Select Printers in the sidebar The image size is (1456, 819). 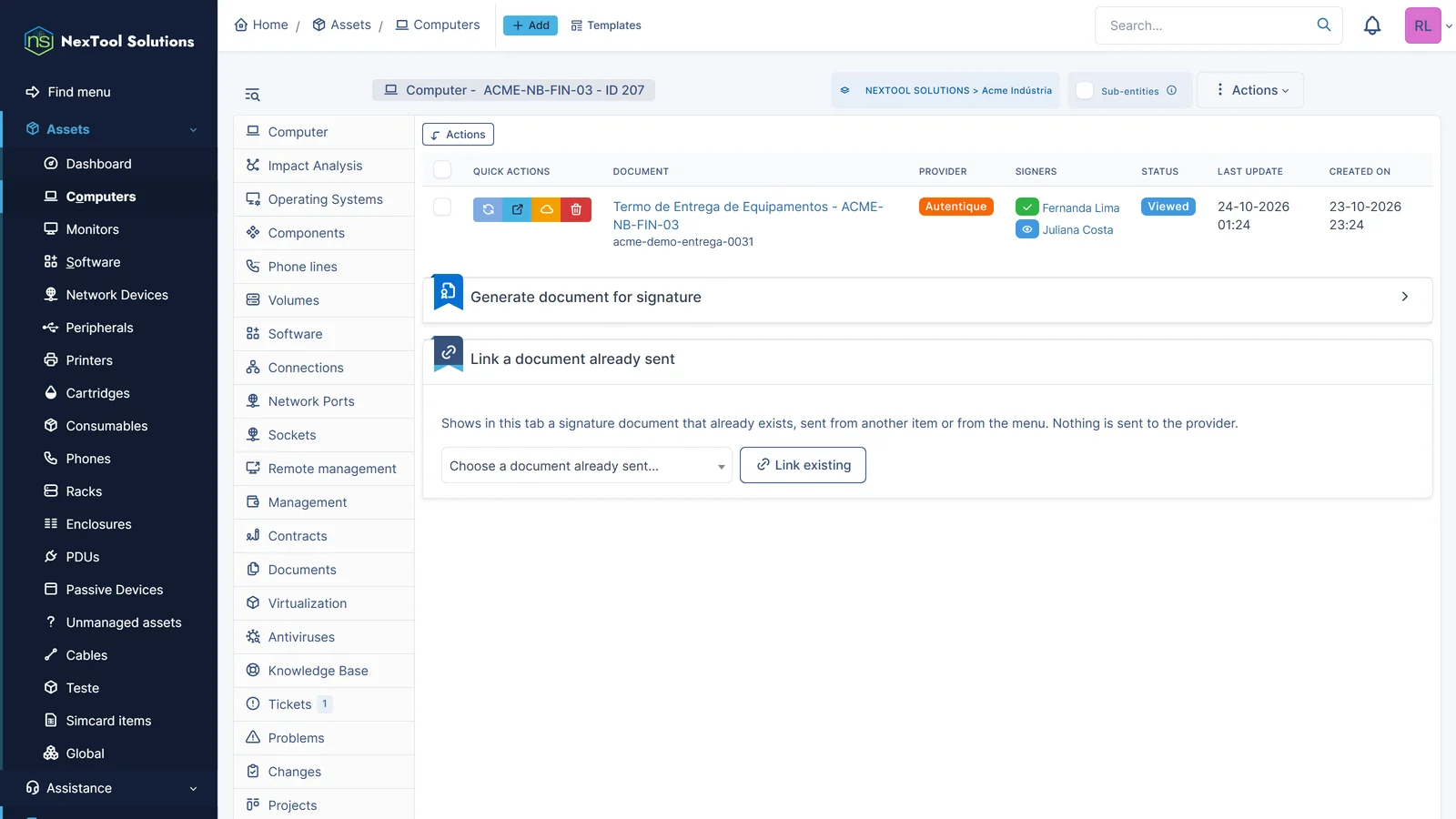[89, 360]
